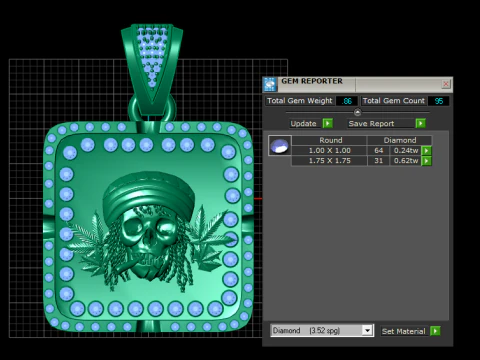Viewport: 480px width, 360px height.
Task: Click the GEM REPORTER title bar
Action: point(357,85)
